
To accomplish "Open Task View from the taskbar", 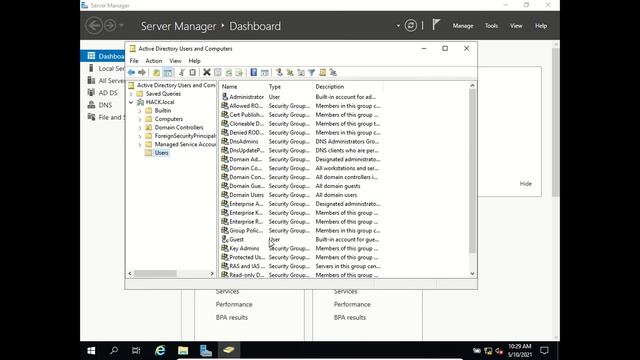I will 136,350.
